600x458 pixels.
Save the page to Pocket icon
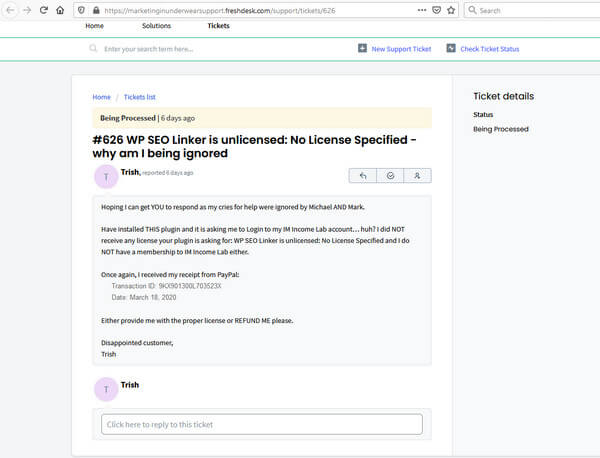pyautogui.click(x=436, y=10)
